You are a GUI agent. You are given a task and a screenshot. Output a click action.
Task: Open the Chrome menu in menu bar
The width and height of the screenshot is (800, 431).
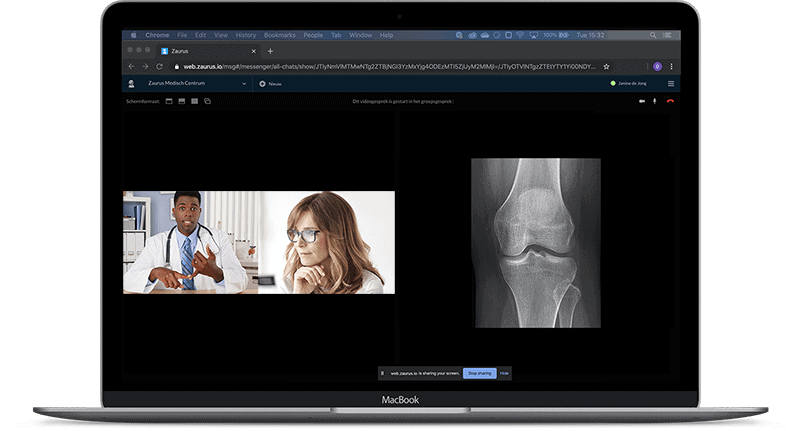click(x=157, y=35)
